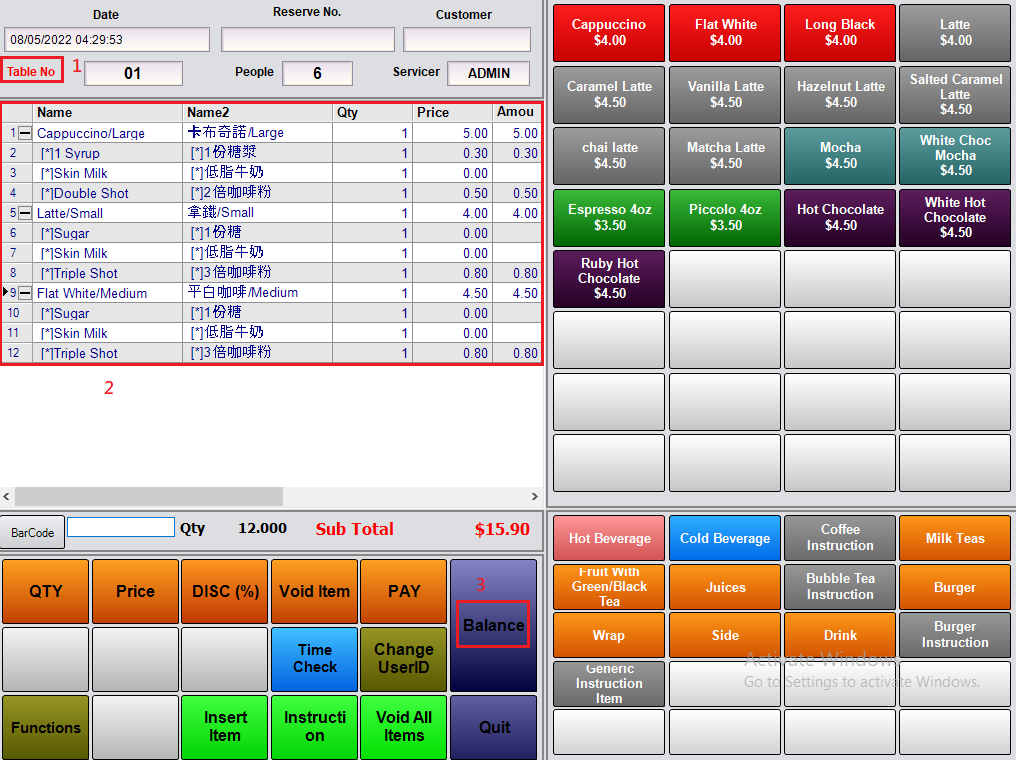Click the Customer field
The width and height of the screenshot is (1016, 760).
(467, 40)
